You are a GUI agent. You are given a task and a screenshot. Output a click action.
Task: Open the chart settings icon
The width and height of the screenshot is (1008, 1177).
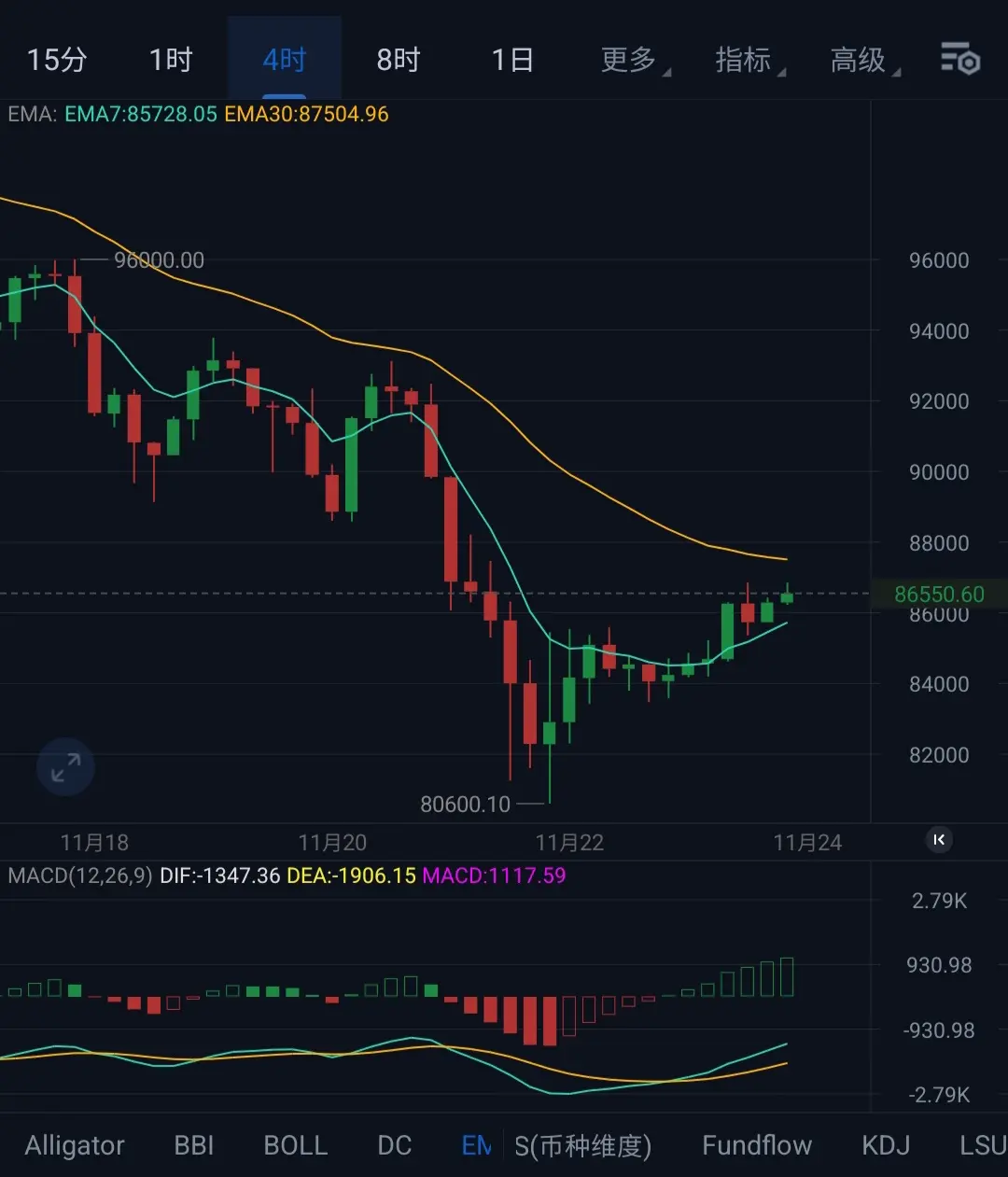[x=959, y=60]
